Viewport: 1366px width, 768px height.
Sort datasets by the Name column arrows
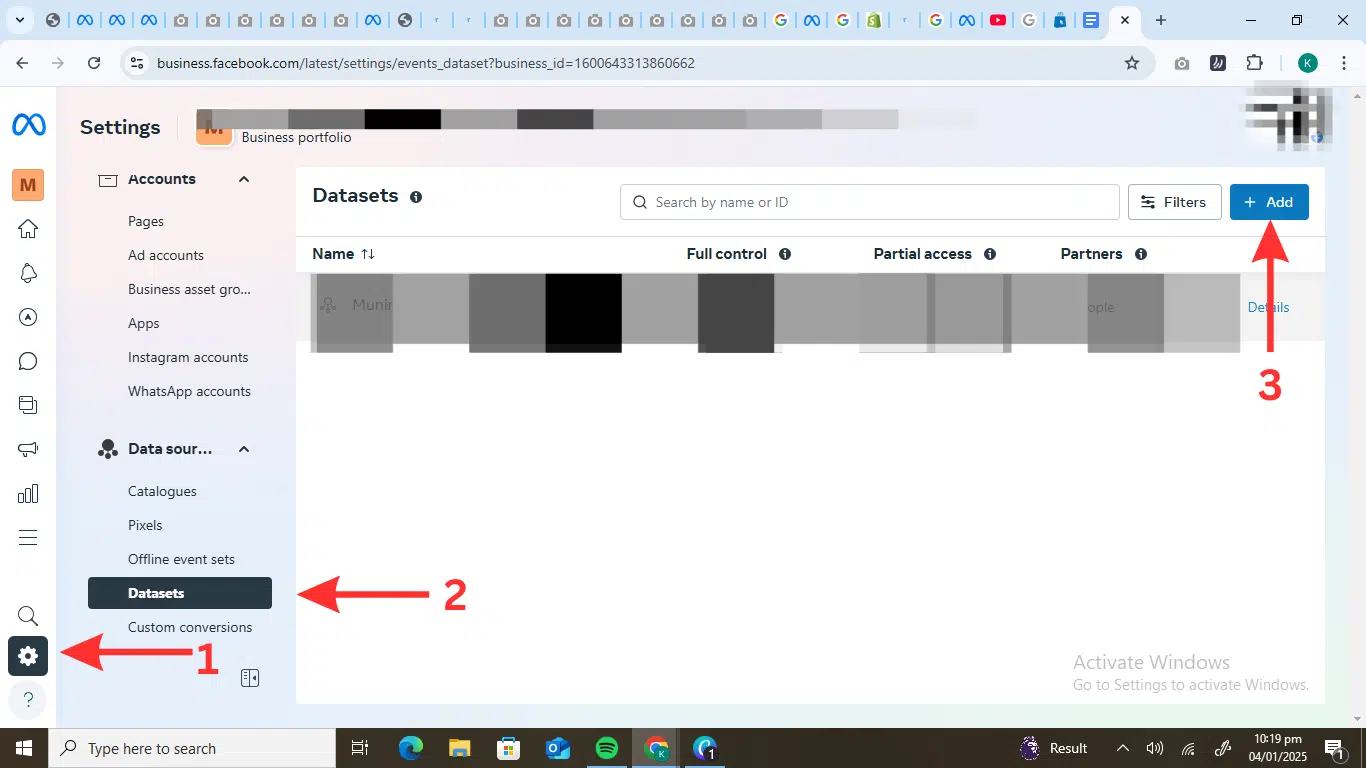[368, 254]
